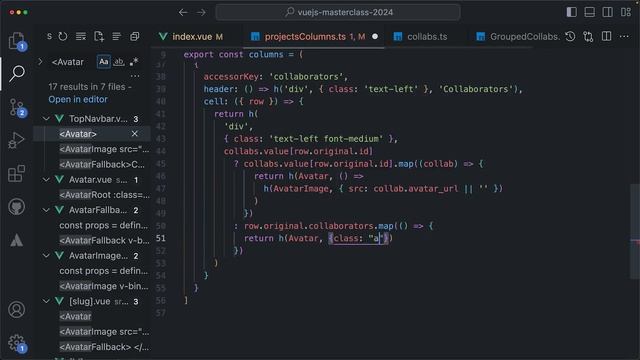Image resolution: width=640 pixels, height=360 pixels.
Task: Open the Manage settings gear
Action: (x=17, y=343)
